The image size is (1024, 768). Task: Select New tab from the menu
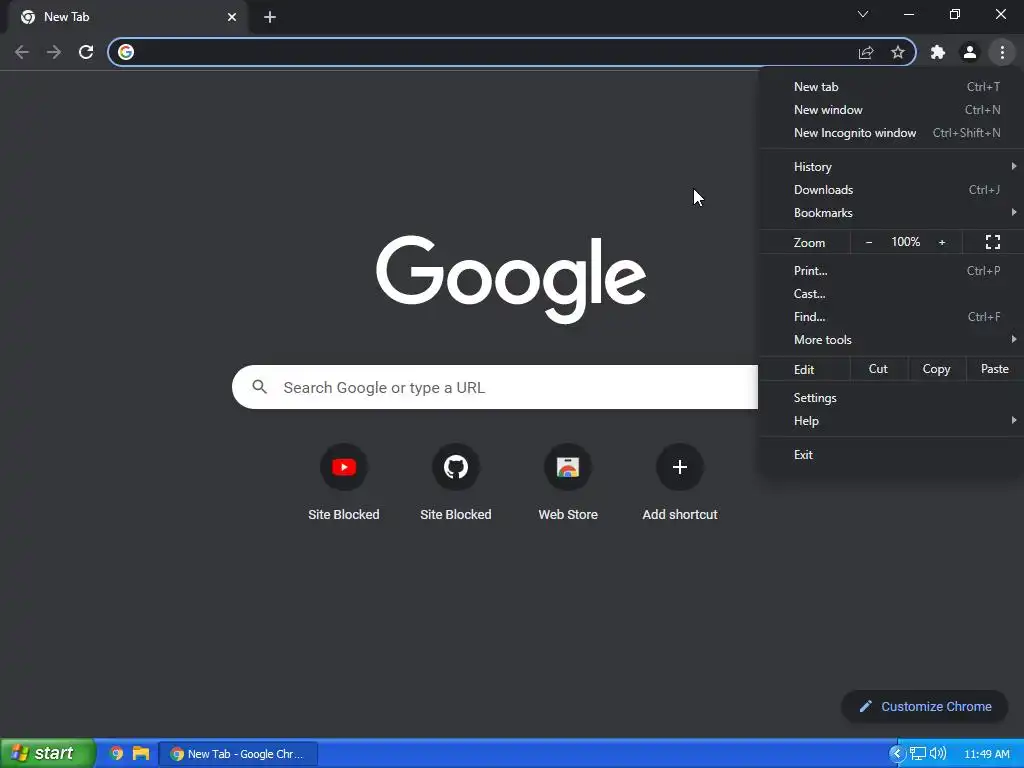891,87
